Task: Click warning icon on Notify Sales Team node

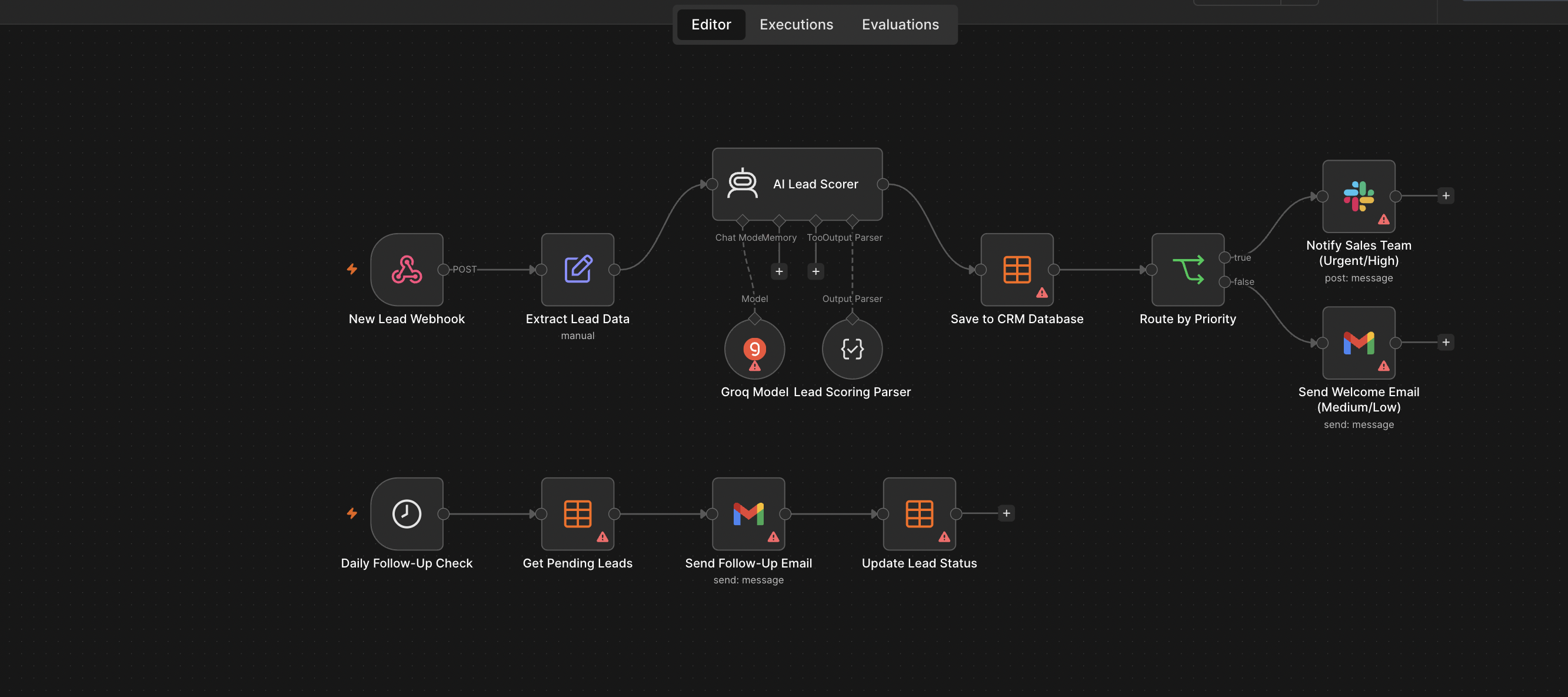Action: pos(1384,220)
